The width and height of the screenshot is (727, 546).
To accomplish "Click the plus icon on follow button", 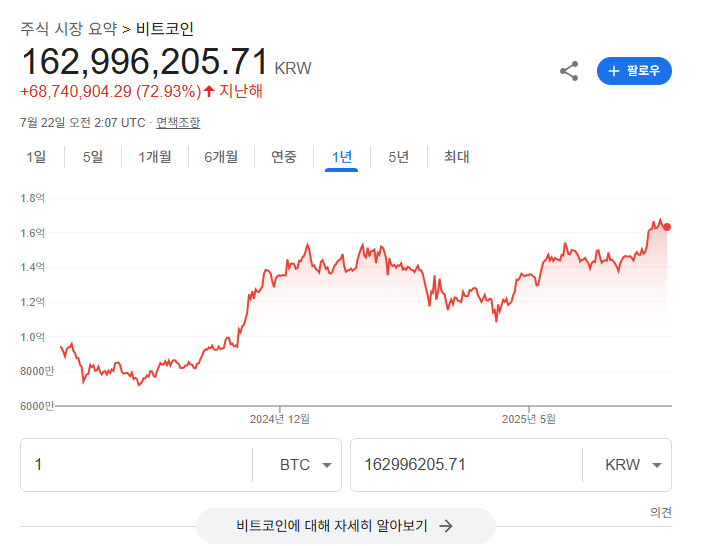I will pos(614,71).
